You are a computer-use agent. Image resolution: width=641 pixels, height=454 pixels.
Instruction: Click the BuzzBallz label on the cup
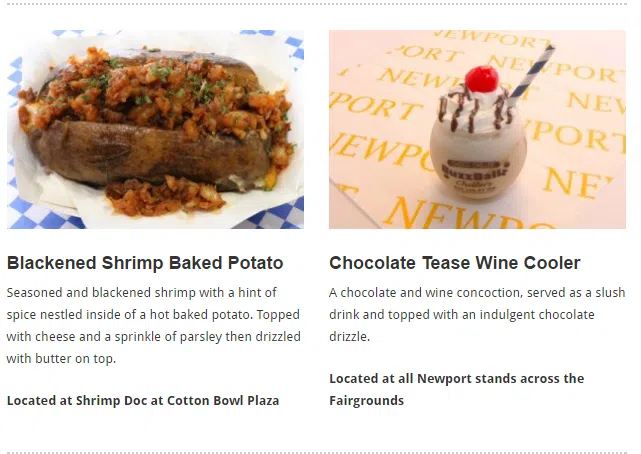tap(475, 176)
